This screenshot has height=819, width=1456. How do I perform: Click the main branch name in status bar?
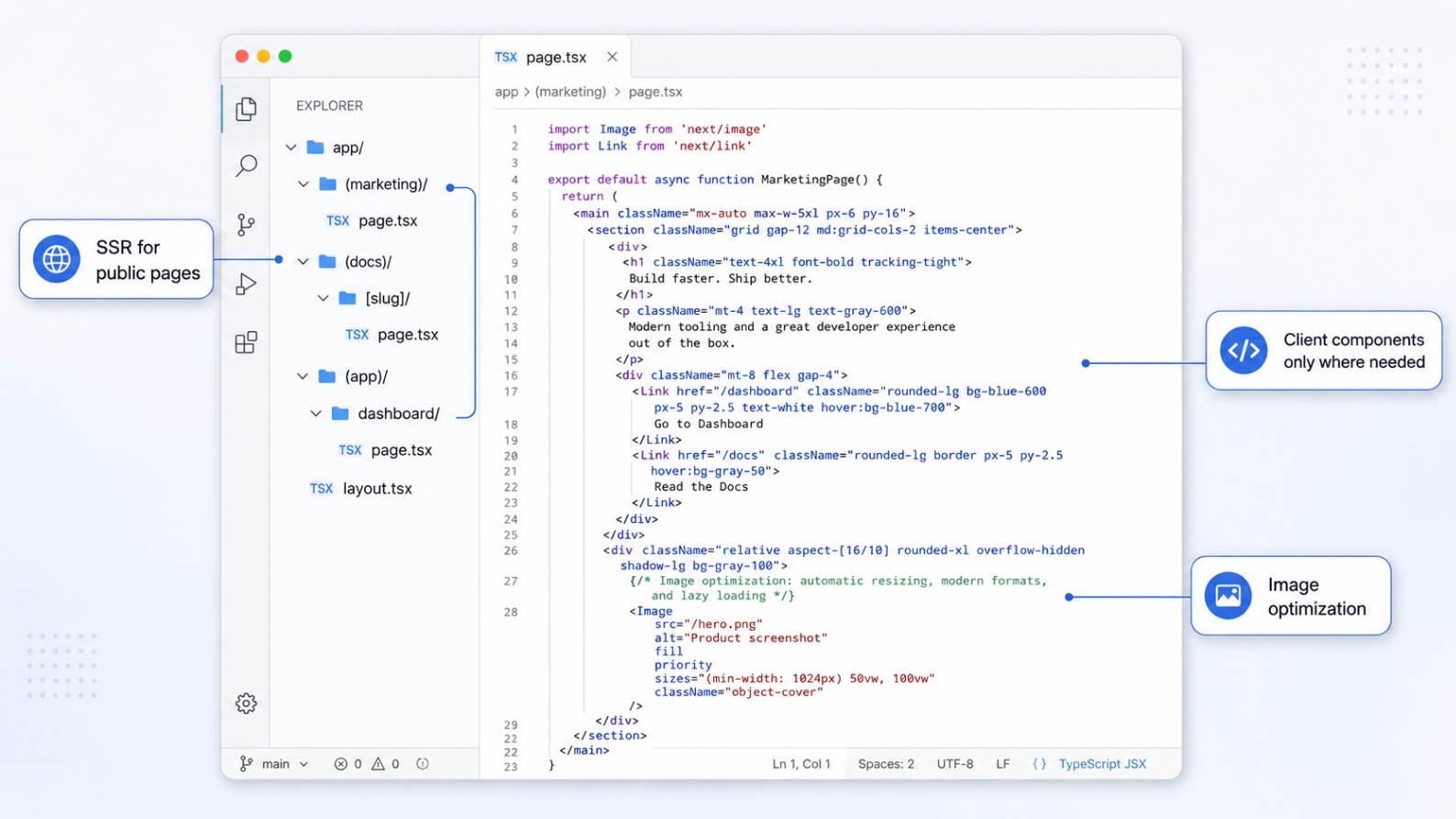coord(276,764)
